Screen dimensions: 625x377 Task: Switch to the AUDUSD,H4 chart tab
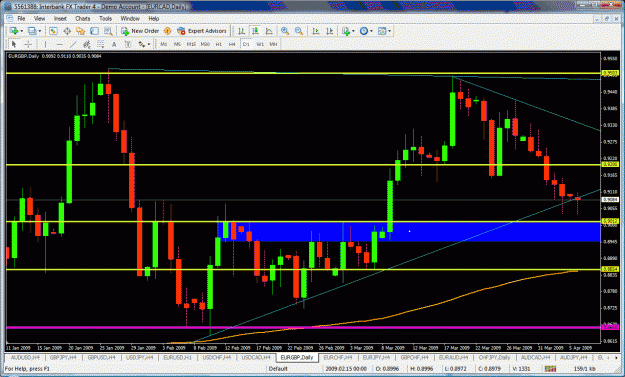[x=25, y=357]
